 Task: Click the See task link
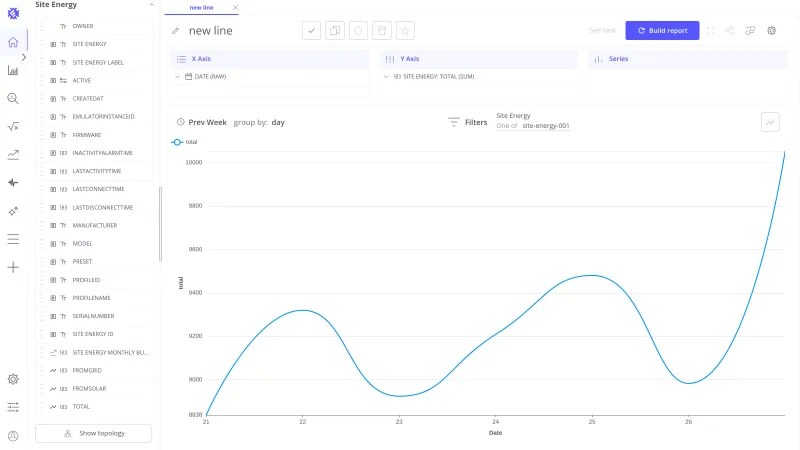[x=603, y=31]
